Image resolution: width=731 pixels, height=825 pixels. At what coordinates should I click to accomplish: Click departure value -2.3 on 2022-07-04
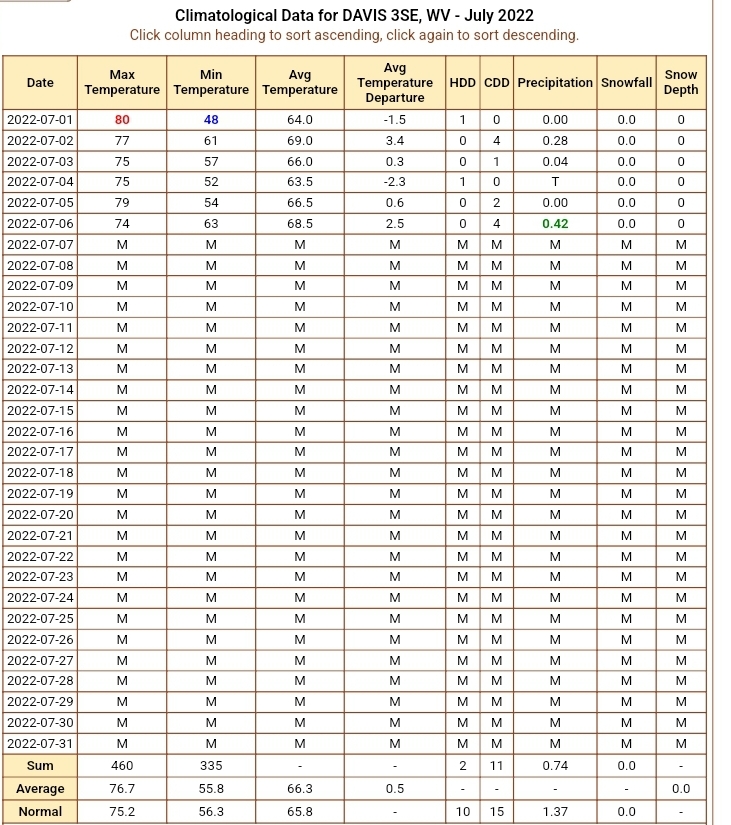point(395,182)
